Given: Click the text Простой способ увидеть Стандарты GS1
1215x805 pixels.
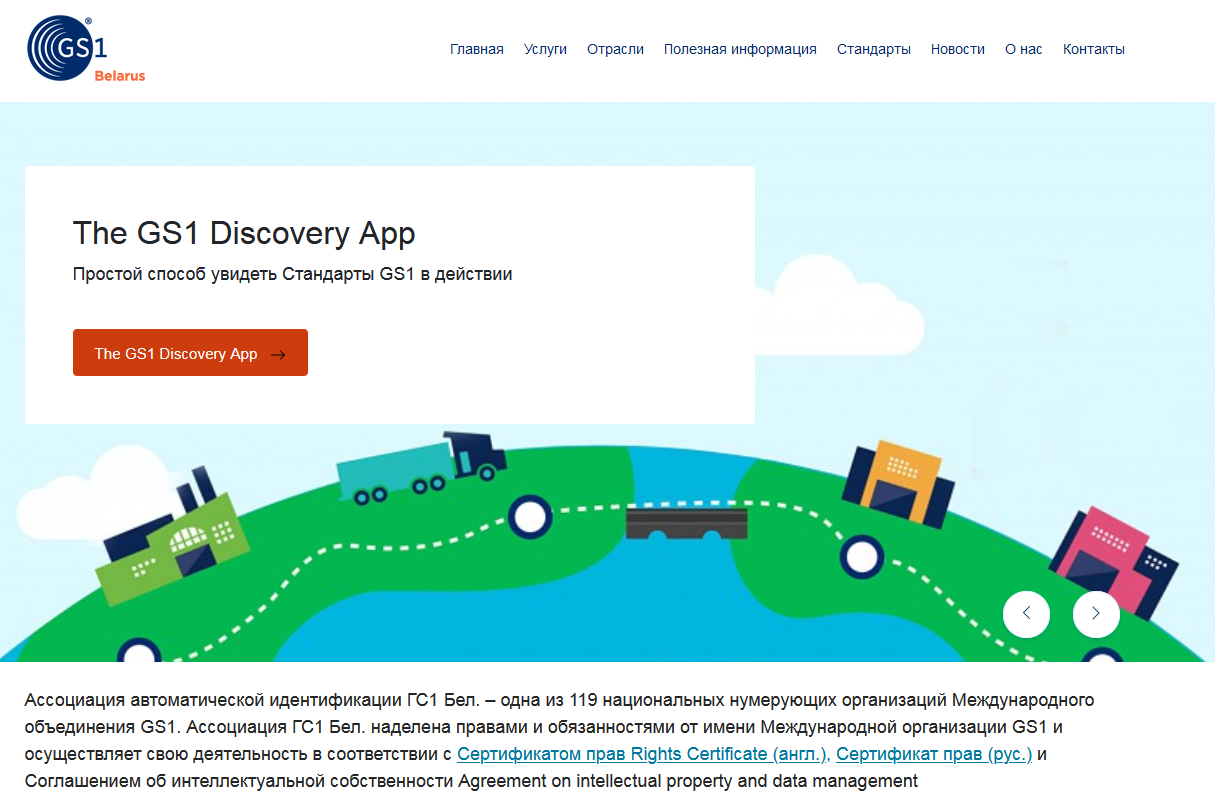Looking at the screenshot, I should click(x=243, y=274).
